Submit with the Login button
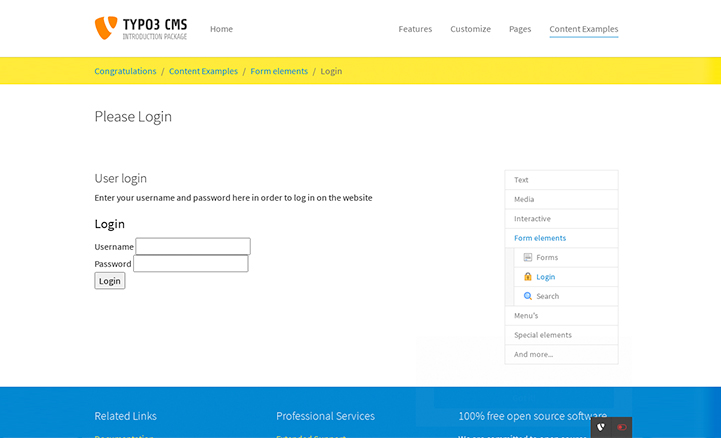This screenshot has height=438, width=721. click(109, 281)
